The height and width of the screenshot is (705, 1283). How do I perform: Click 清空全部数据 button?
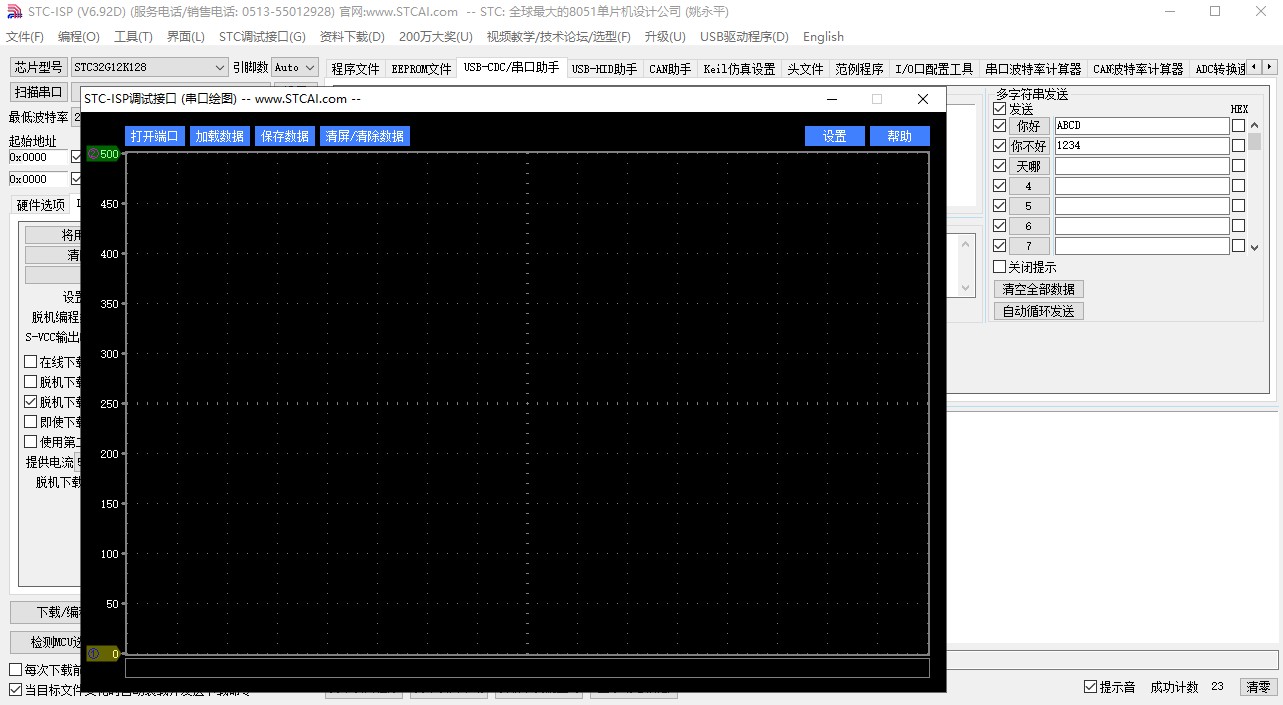pos(1039,289)
